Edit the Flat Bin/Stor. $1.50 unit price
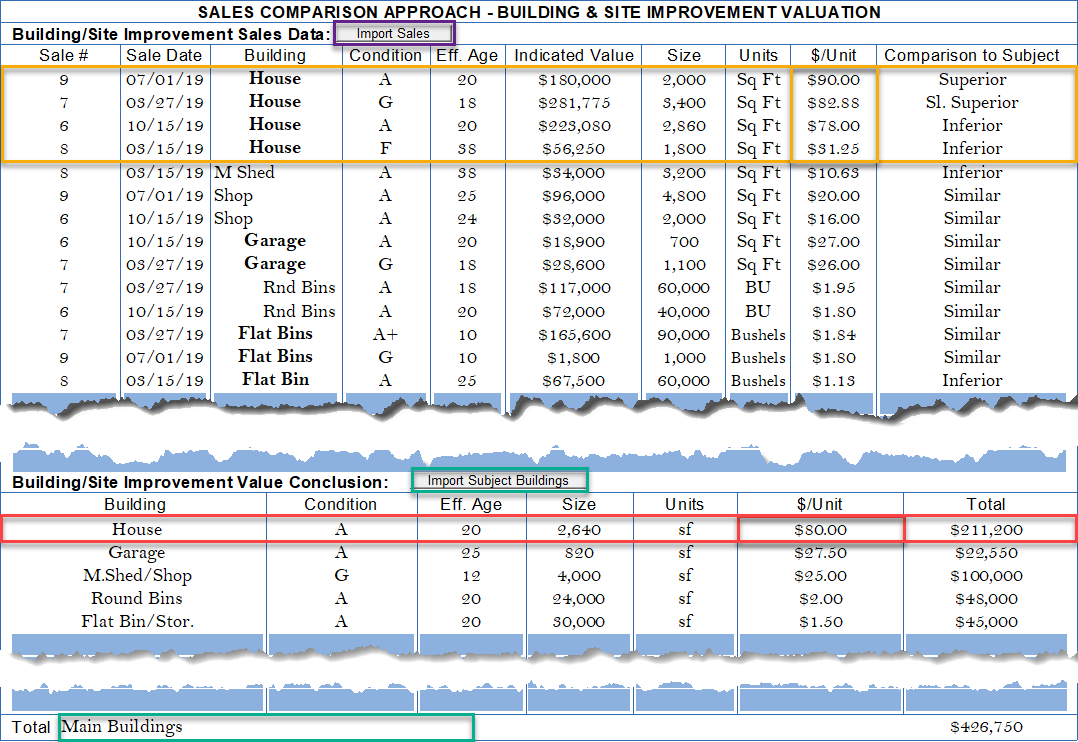This screenshot has width=1078, height=742. click(x=820, y=622)
